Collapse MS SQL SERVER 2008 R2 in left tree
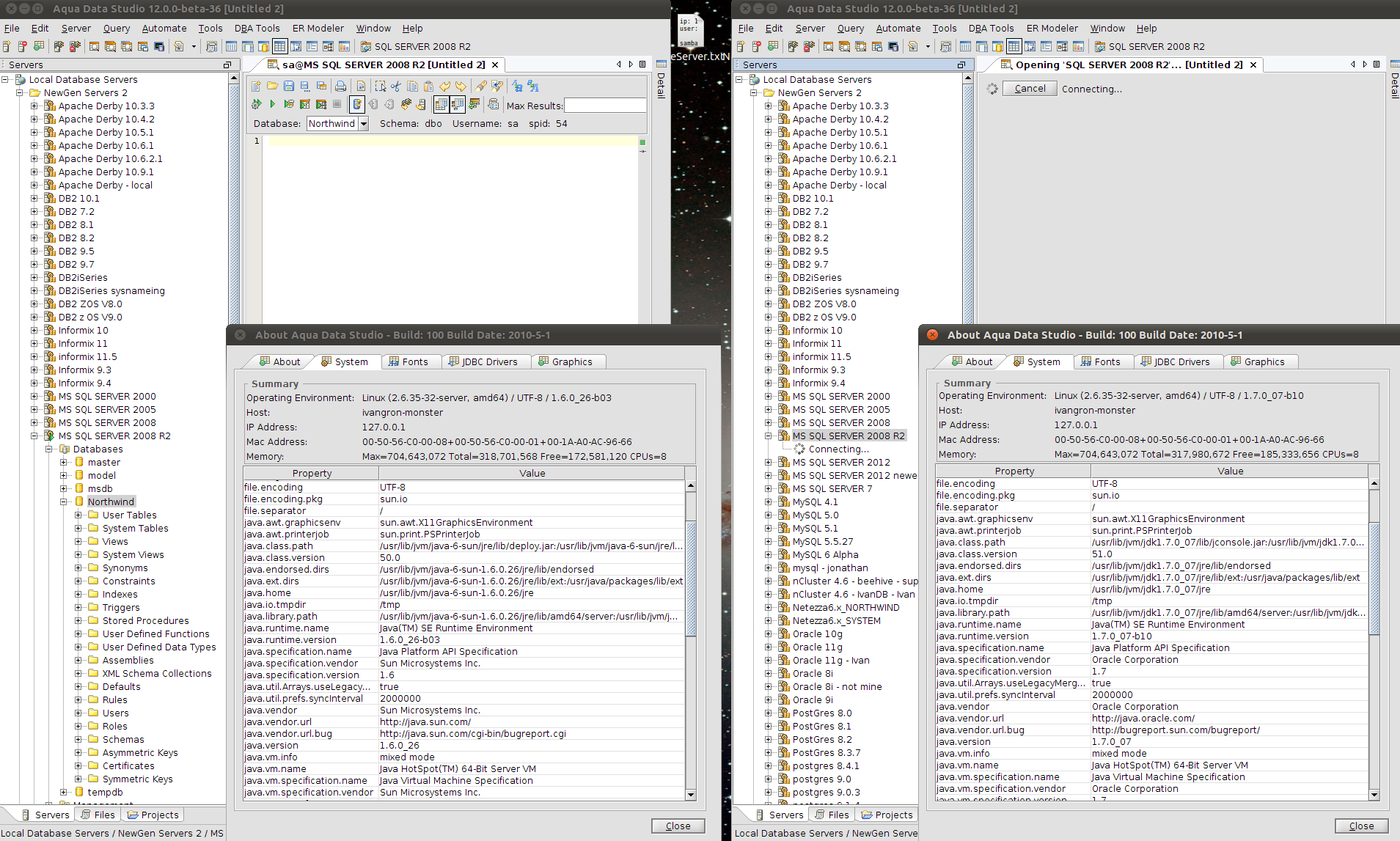Viewport: 1400px width, 841px height. (34, 436)
